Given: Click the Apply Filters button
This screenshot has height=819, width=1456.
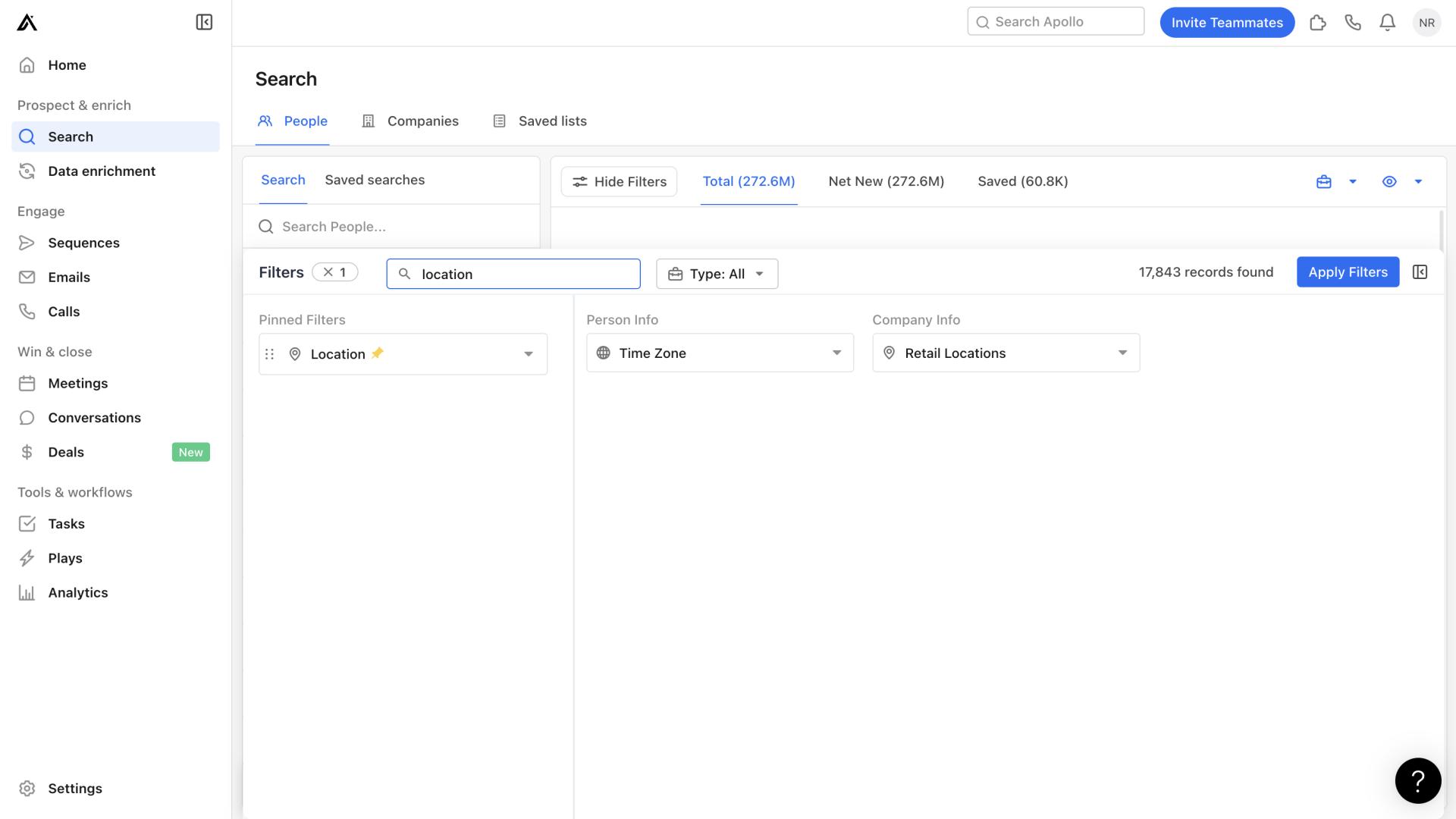Looking at the screenshot, I should click(1347, 271).
